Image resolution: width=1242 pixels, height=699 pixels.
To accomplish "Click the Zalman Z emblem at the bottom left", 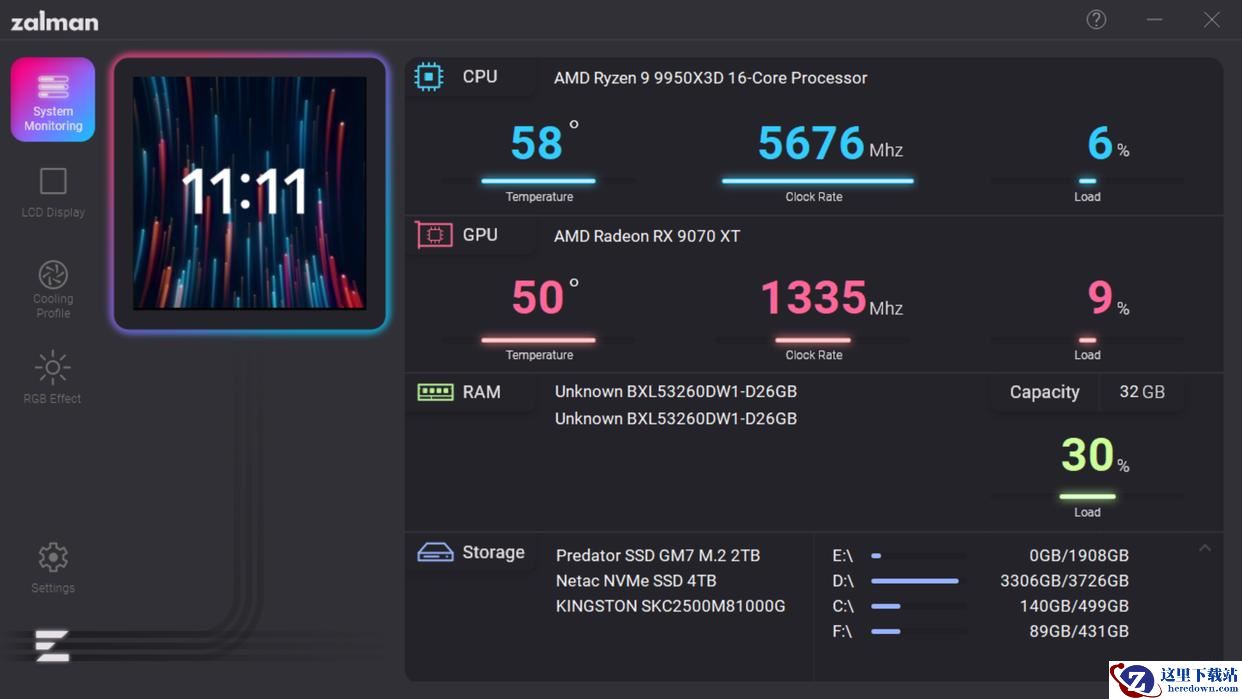I will coord(52,646).
